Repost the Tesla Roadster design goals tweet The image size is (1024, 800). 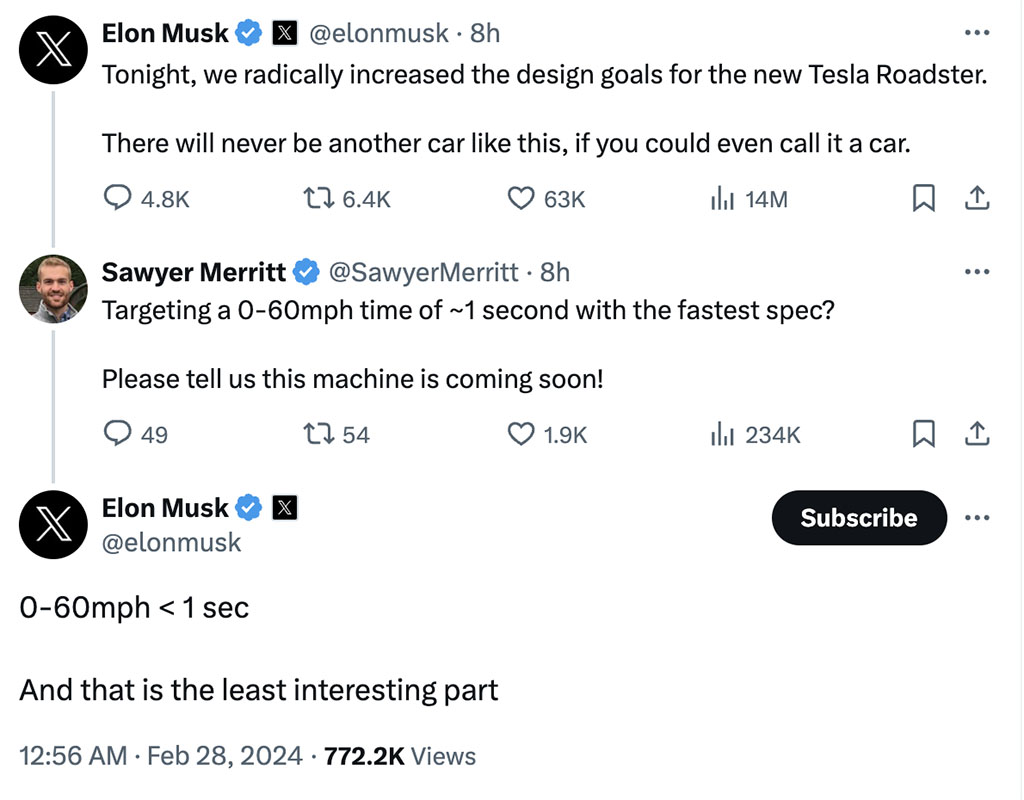(319, 199)
